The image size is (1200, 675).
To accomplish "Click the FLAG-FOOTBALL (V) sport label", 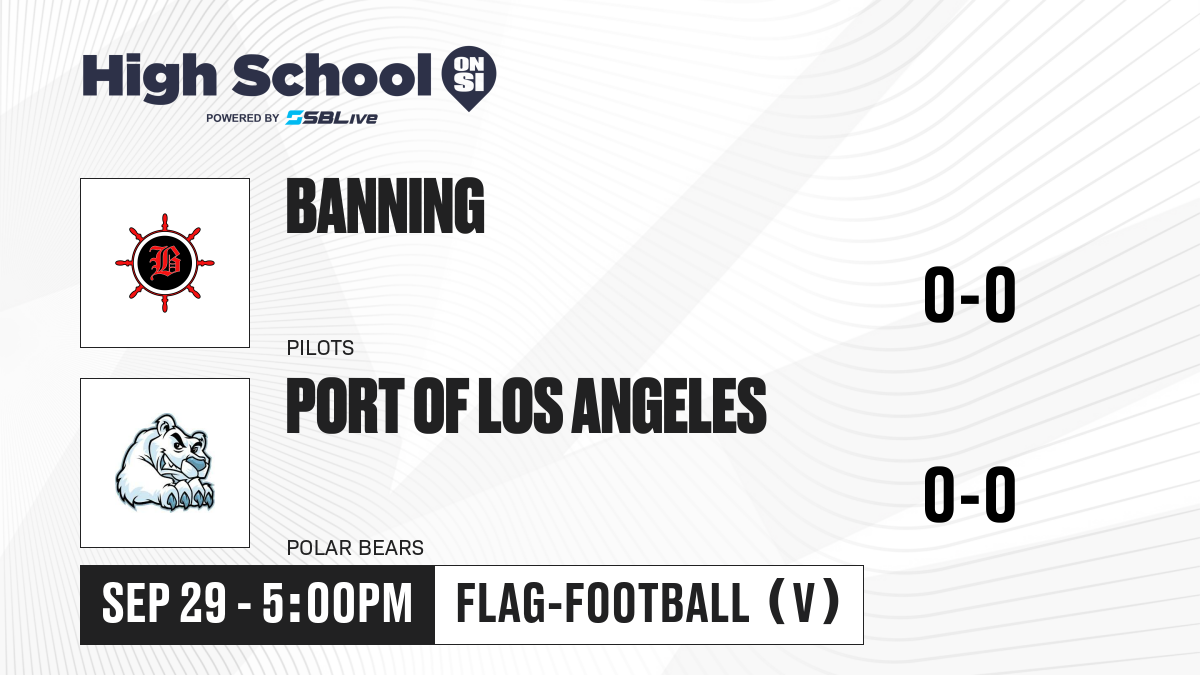I will [x=648, y=605].
